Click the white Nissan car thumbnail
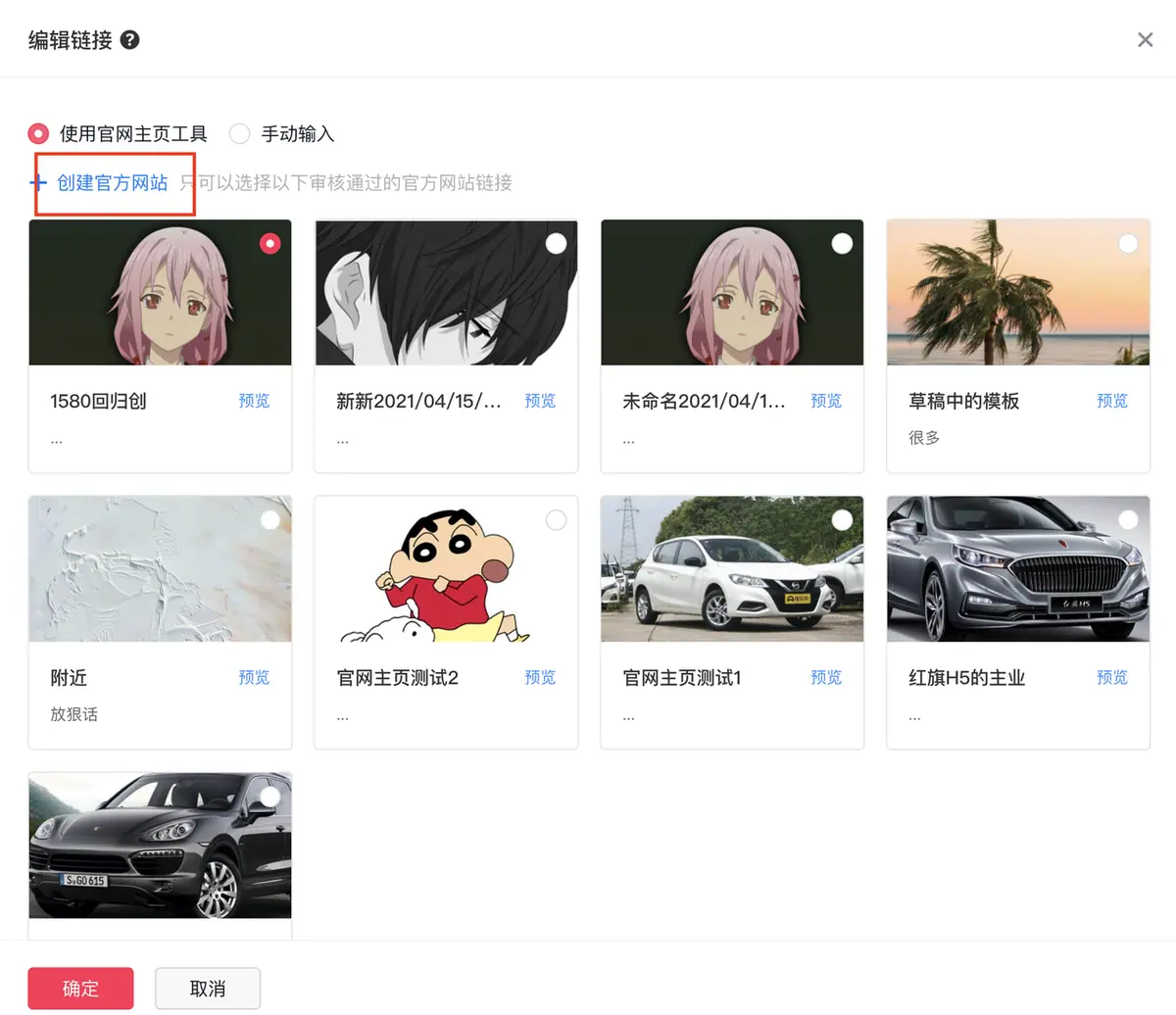Image resolution: width=1176 pixels, height=1015 pixels. (732, 568)
